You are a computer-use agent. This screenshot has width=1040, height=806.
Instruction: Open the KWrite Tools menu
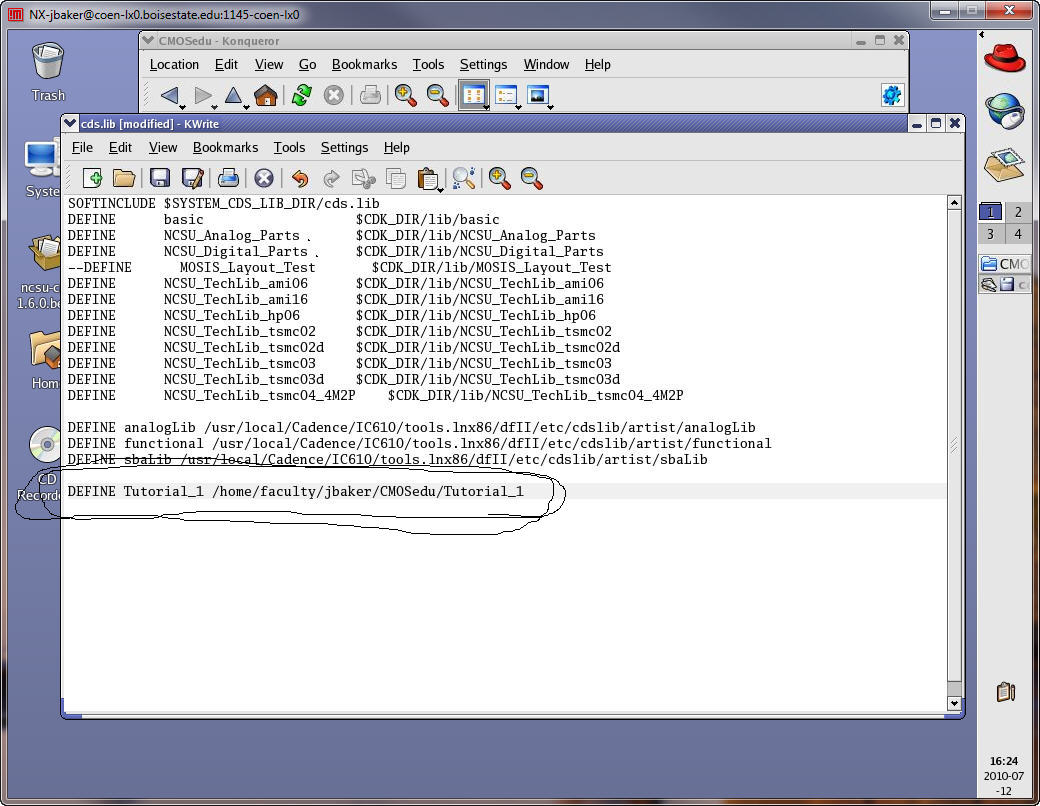[x=289, y=147]
